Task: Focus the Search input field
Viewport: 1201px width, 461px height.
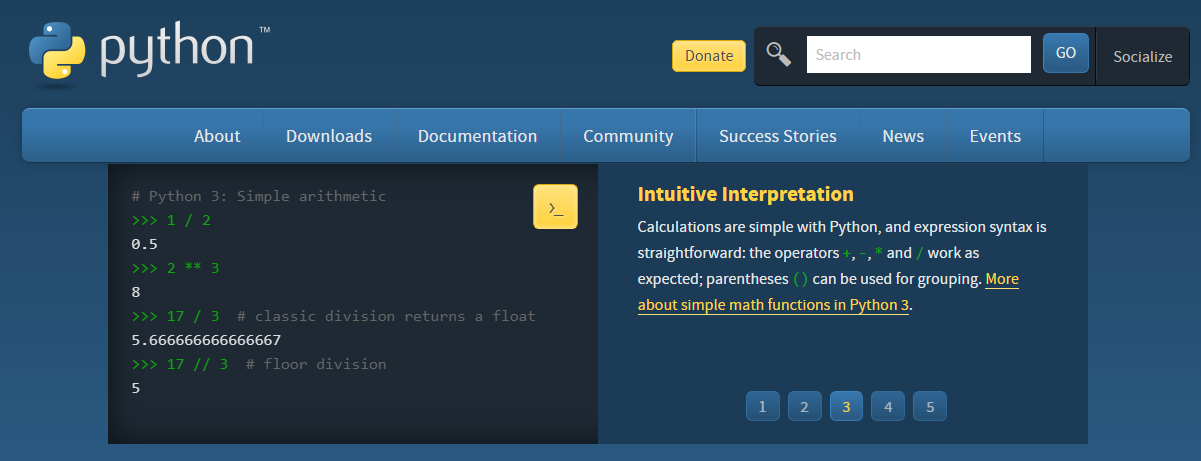Action: click(x=919, y=55)
